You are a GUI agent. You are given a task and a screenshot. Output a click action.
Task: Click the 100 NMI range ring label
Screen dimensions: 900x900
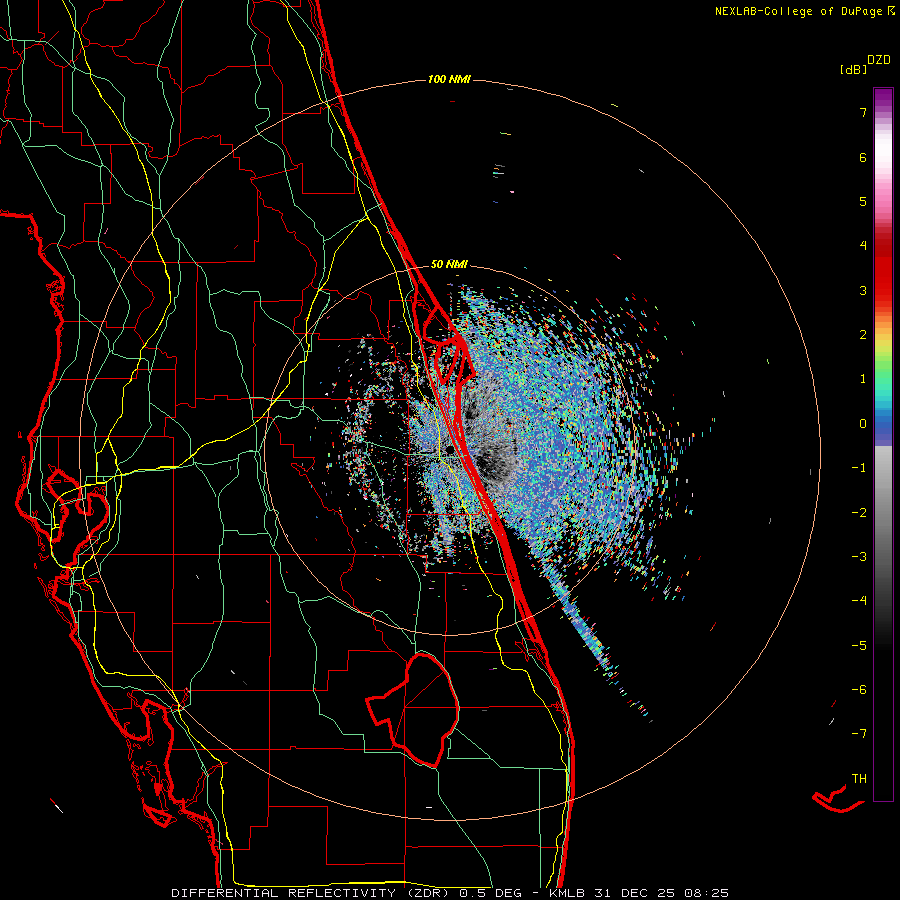[449, 79]
